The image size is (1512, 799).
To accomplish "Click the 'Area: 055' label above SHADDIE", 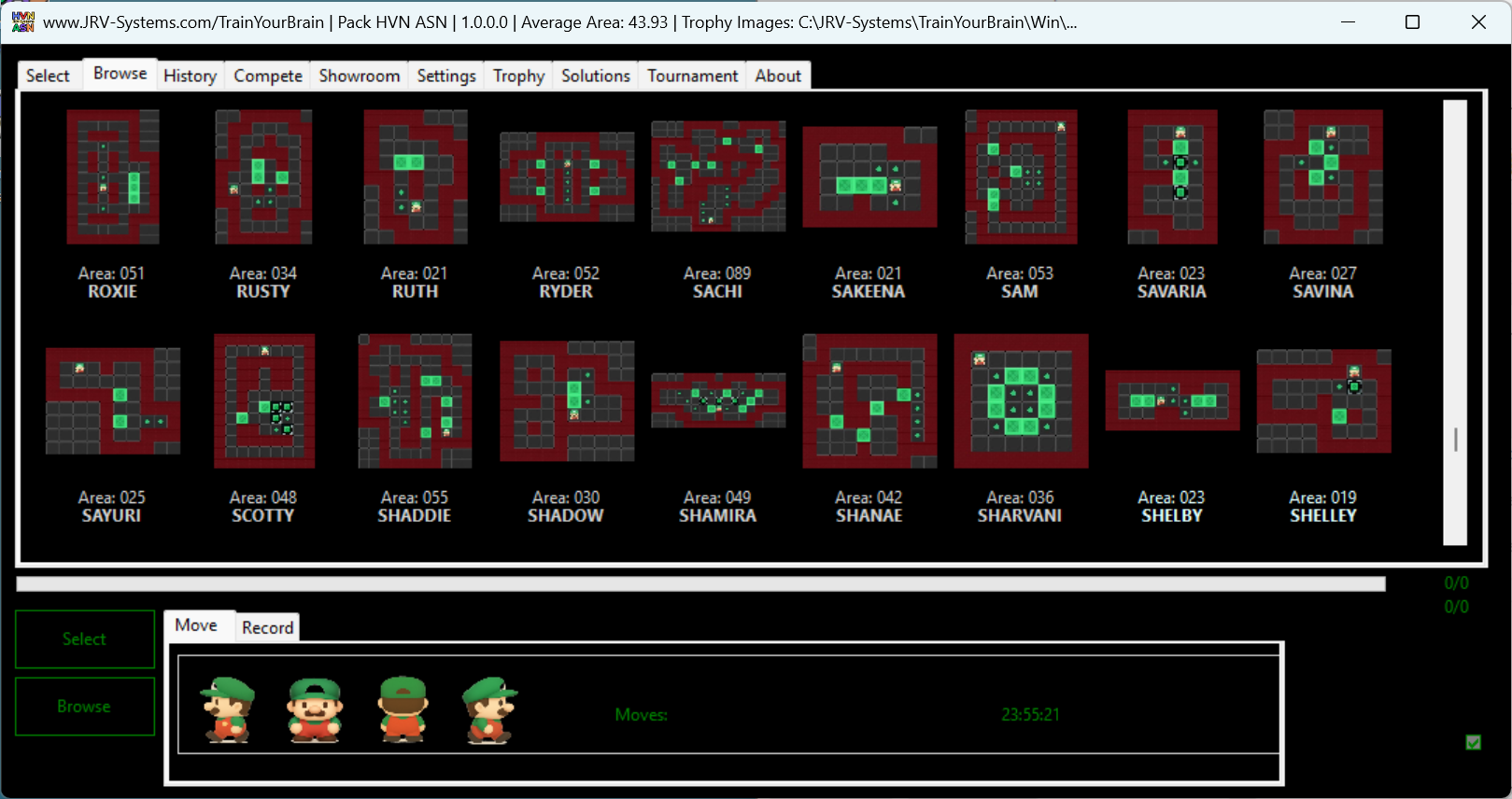I will click(415, 498).
